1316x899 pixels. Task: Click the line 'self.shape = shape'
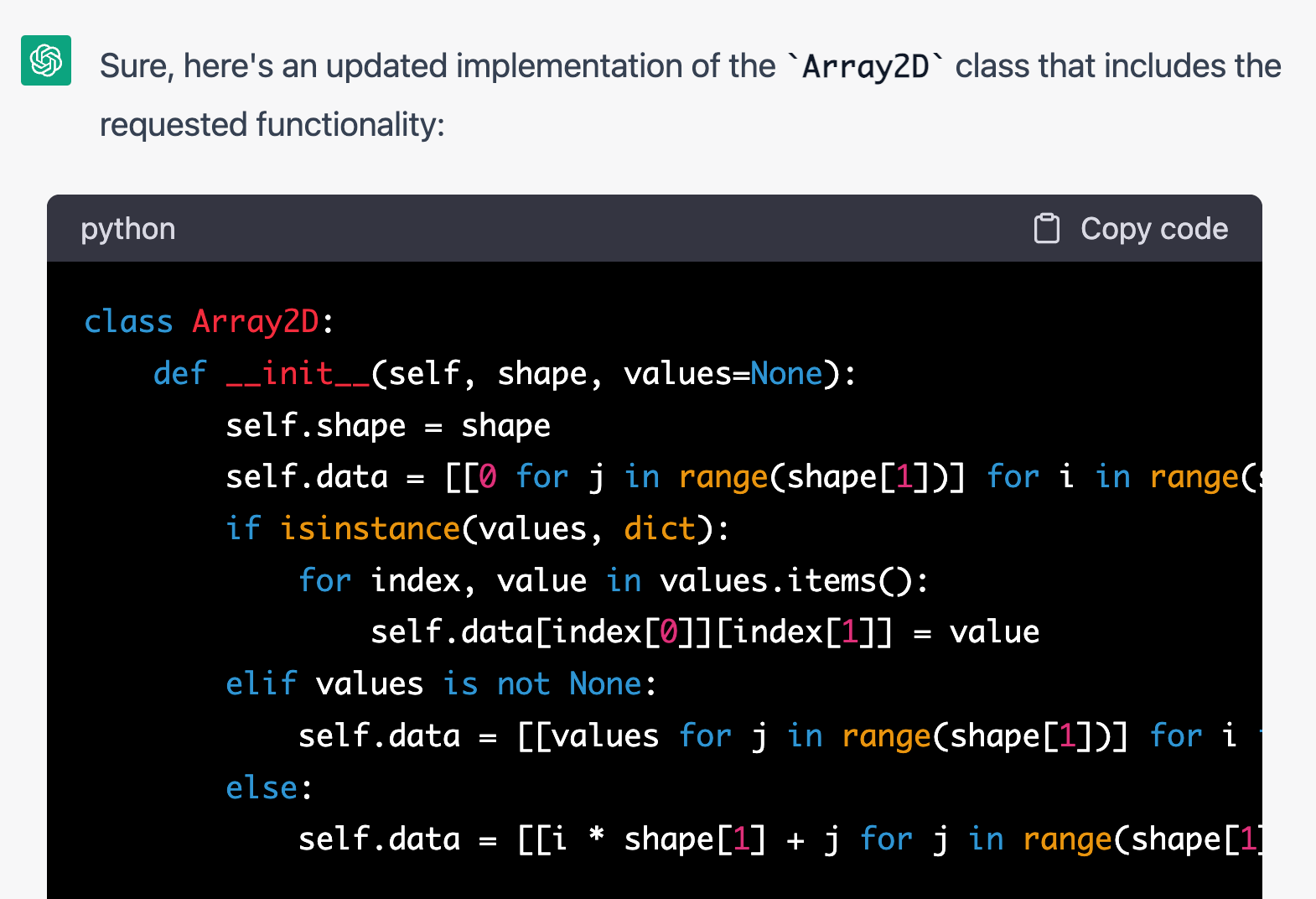[388, 425]
